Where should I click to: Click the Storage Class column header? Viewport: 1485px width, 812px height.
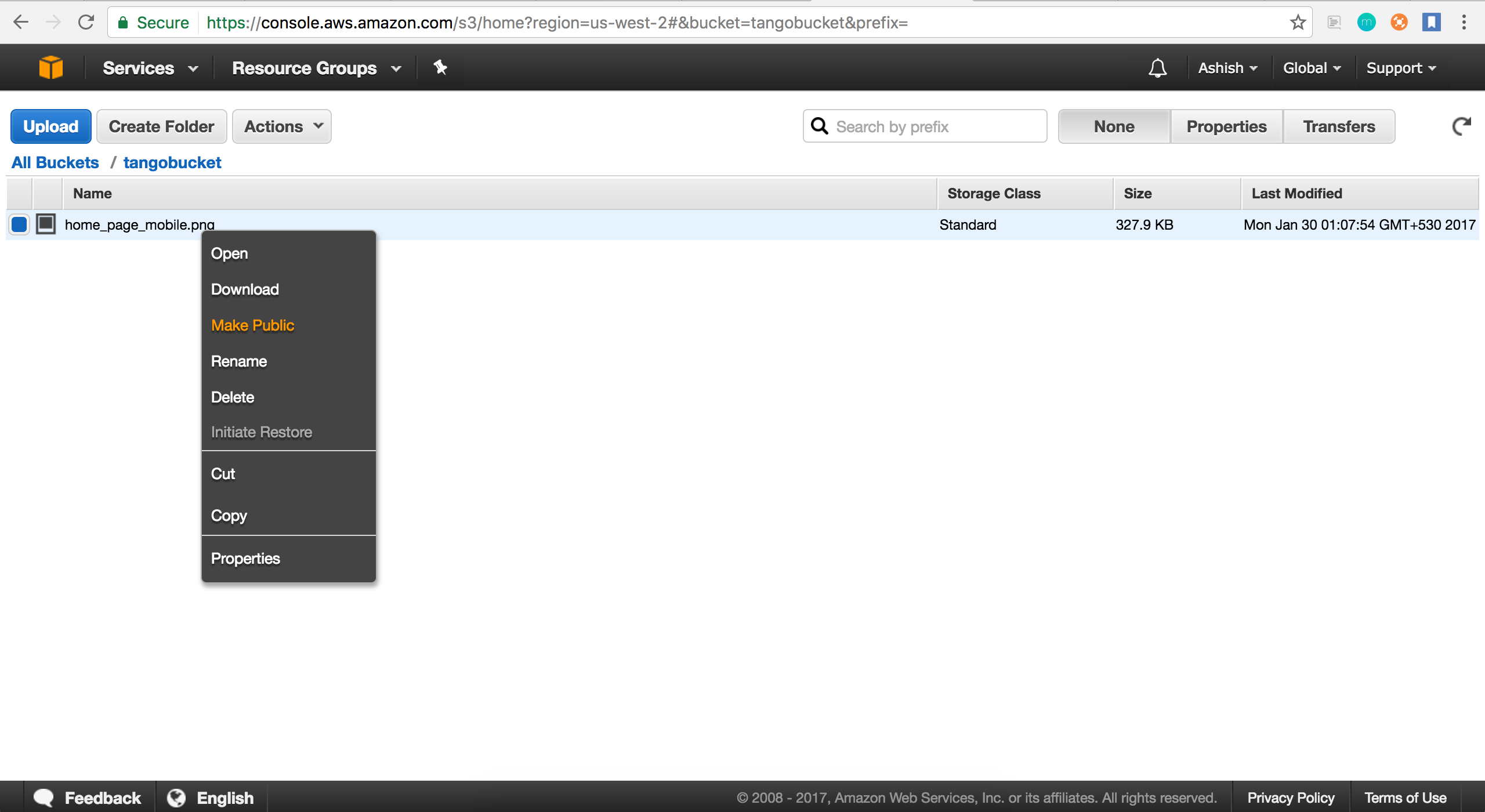pos(1025,194)
